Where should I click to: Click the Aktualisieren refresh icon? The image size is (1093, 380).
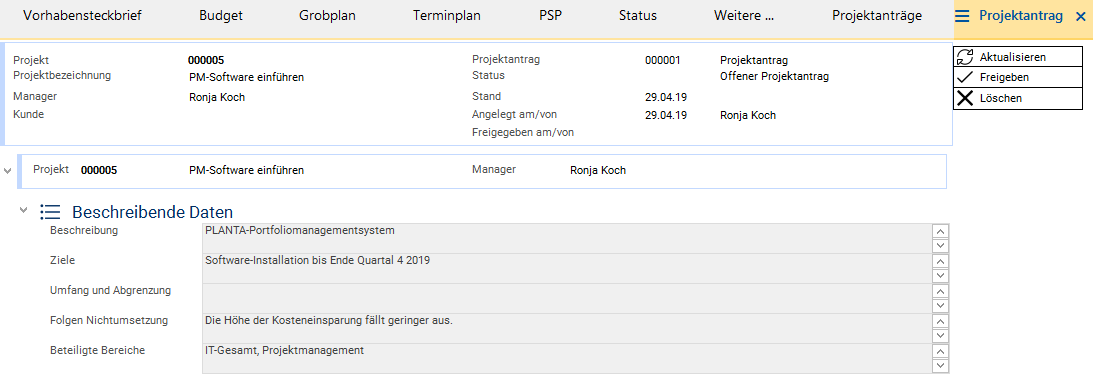(x=965, y=57)
